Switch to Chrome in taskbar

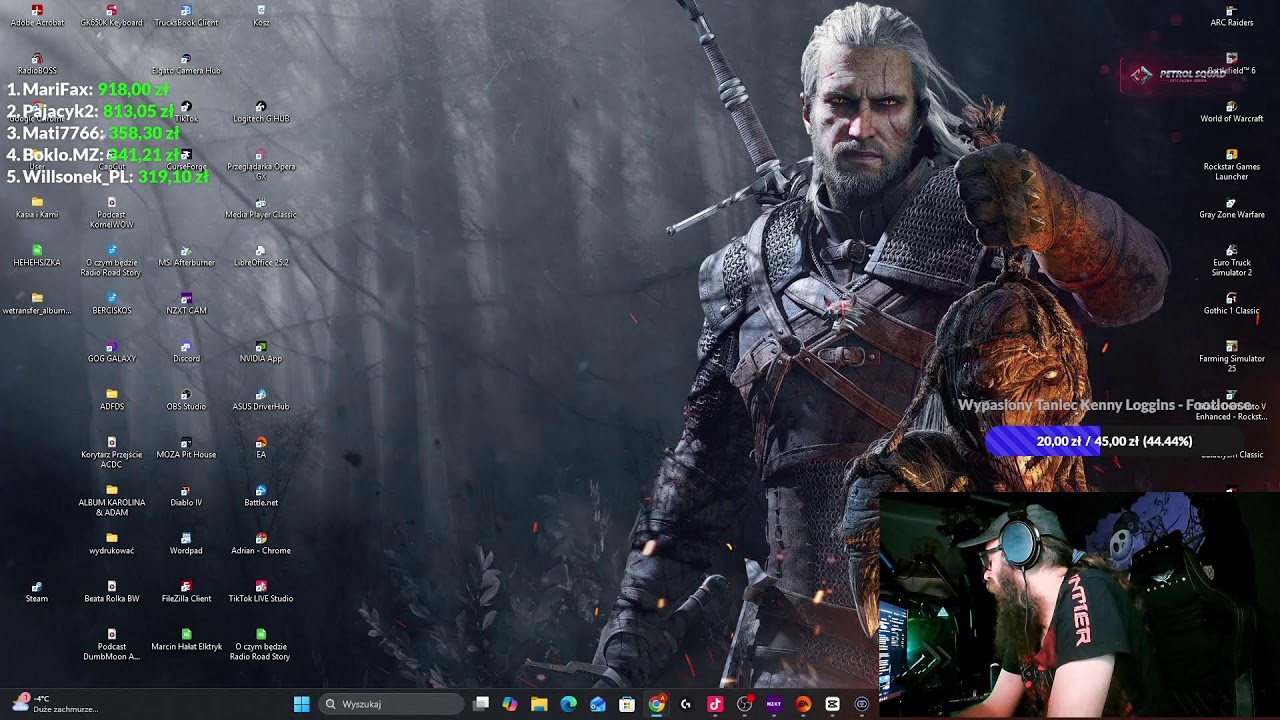pos(657,704)
